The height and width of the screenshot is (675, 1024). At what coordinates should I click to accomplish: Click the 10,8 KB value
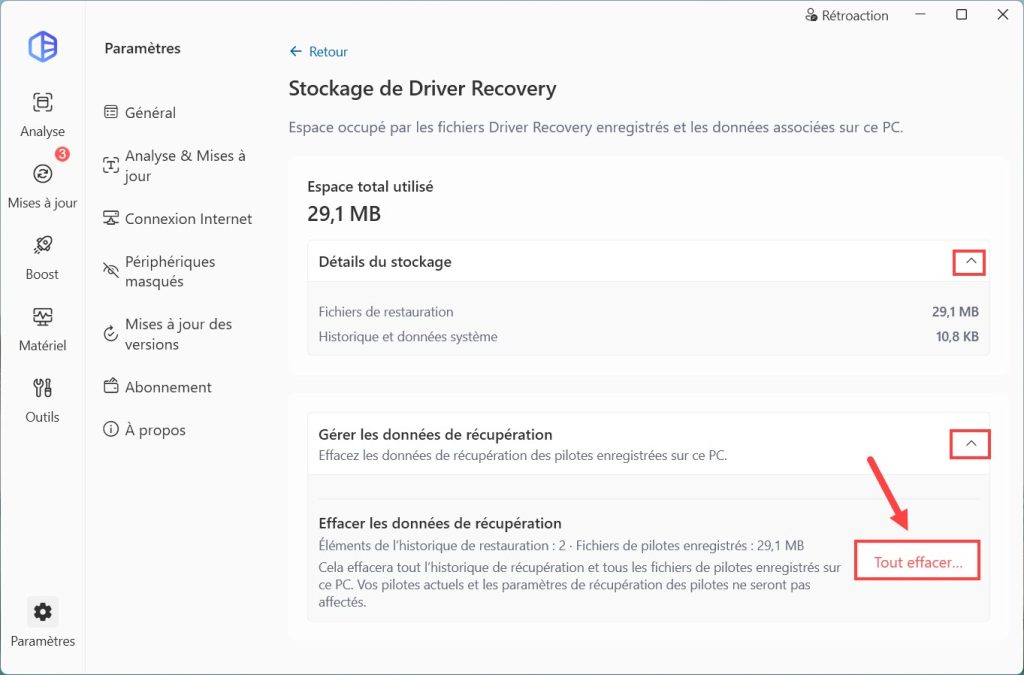coord(957,337)
